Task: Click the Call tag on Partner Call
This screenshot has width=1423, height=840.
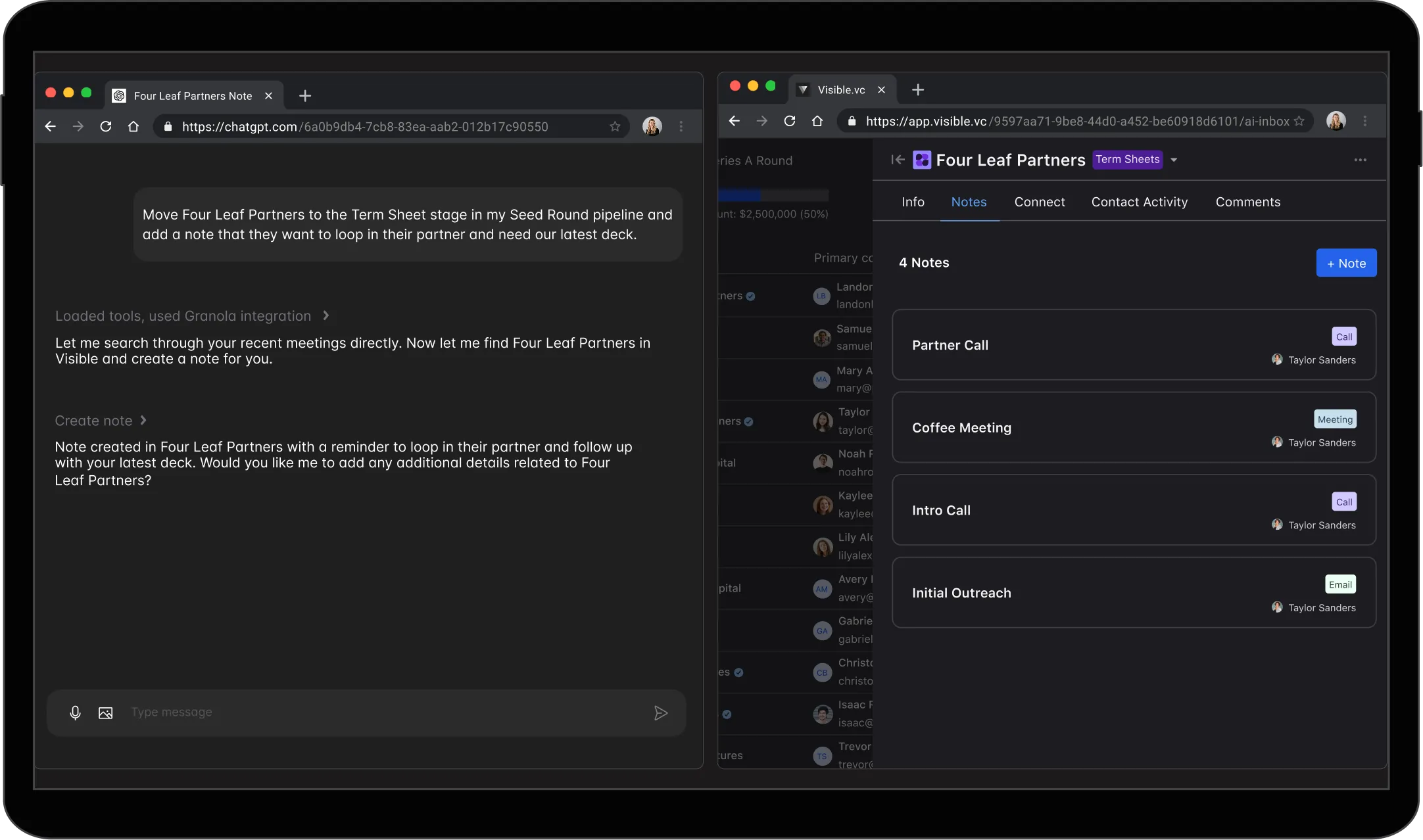Action: click(1344, 337)
